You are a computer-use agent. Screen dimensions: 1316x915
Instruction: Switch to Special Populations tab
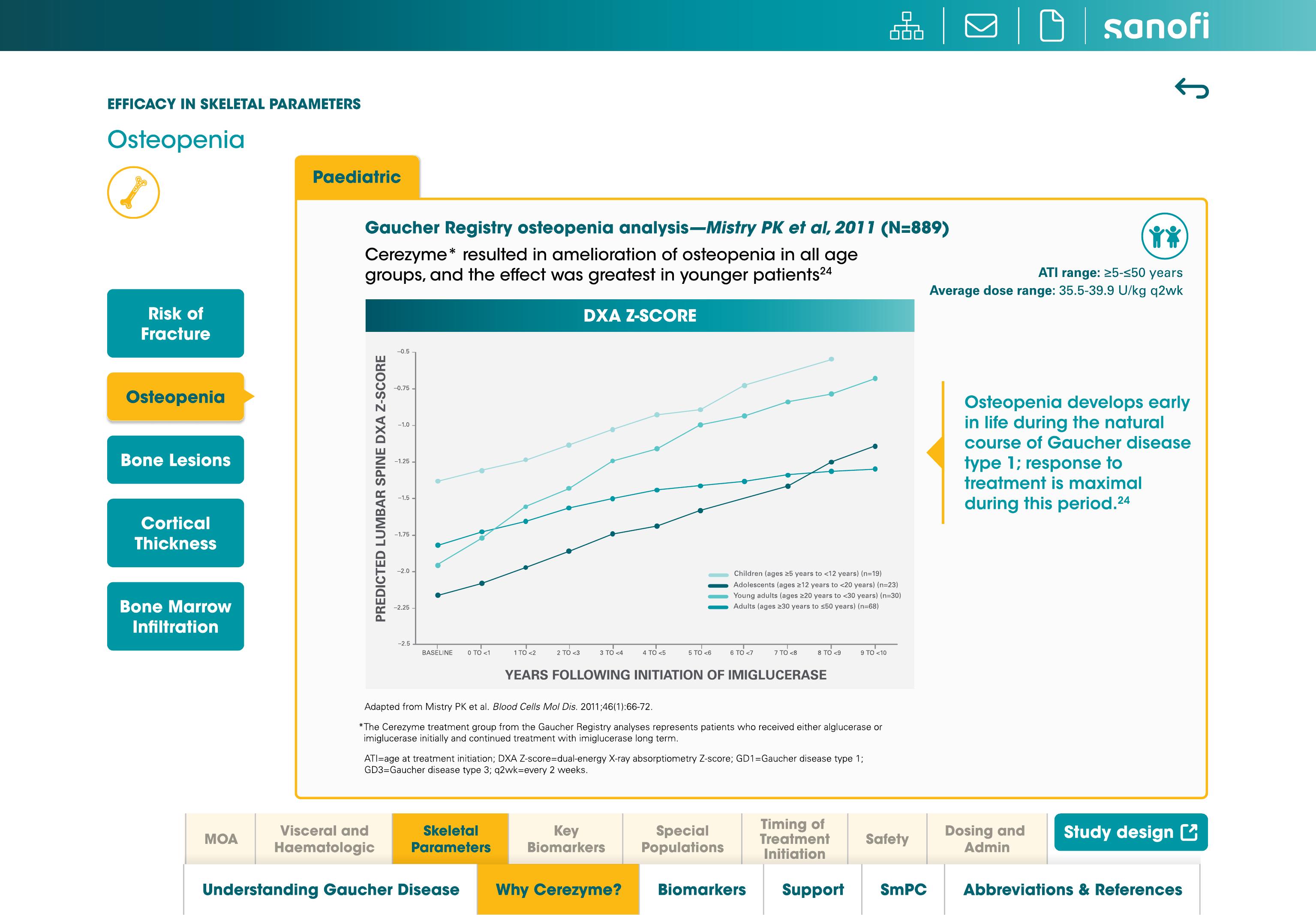coord(682,839)
